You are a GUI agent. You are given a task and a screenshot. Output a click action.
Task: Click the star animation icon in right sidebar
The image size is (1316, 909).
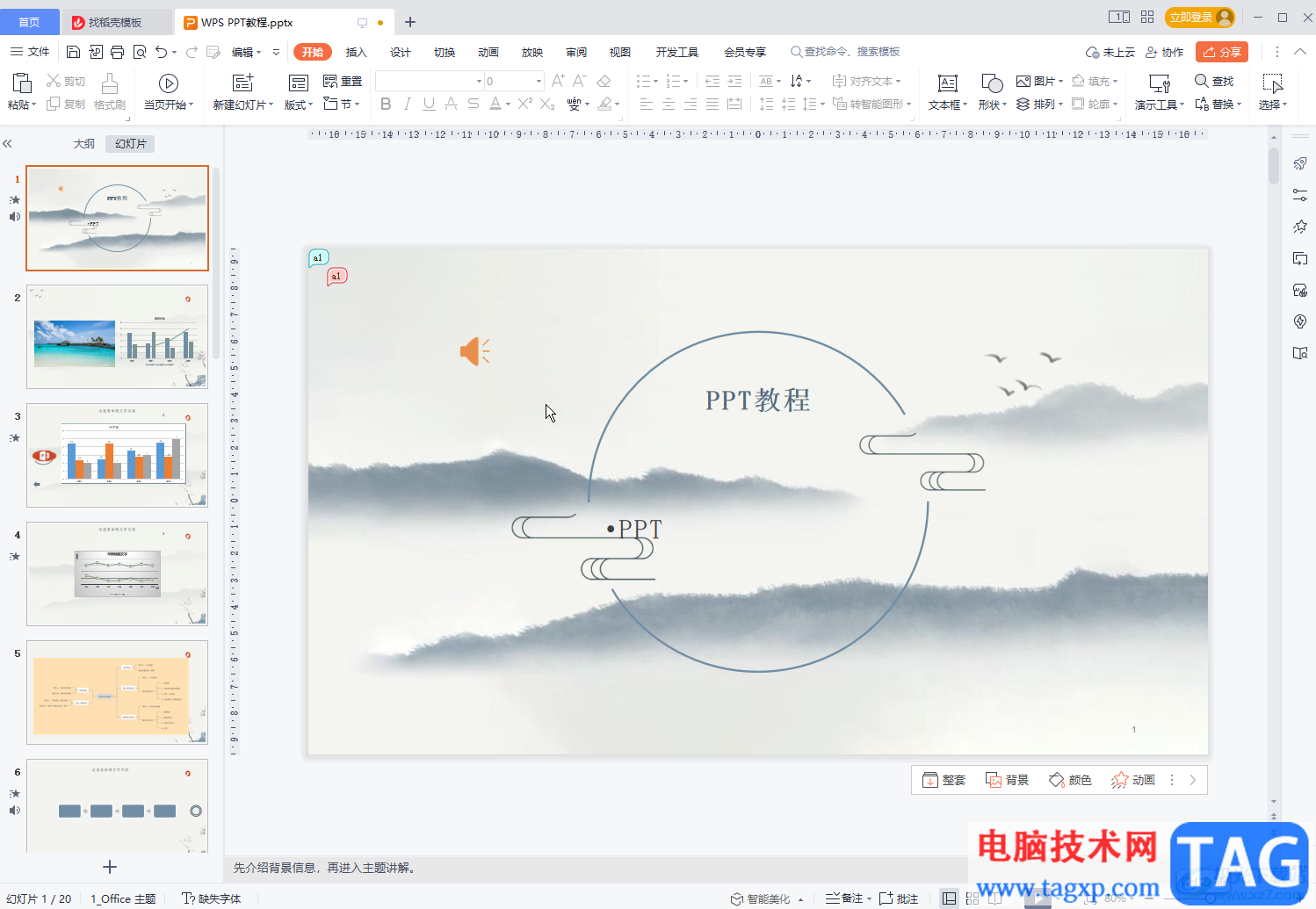click(1300, 227)
